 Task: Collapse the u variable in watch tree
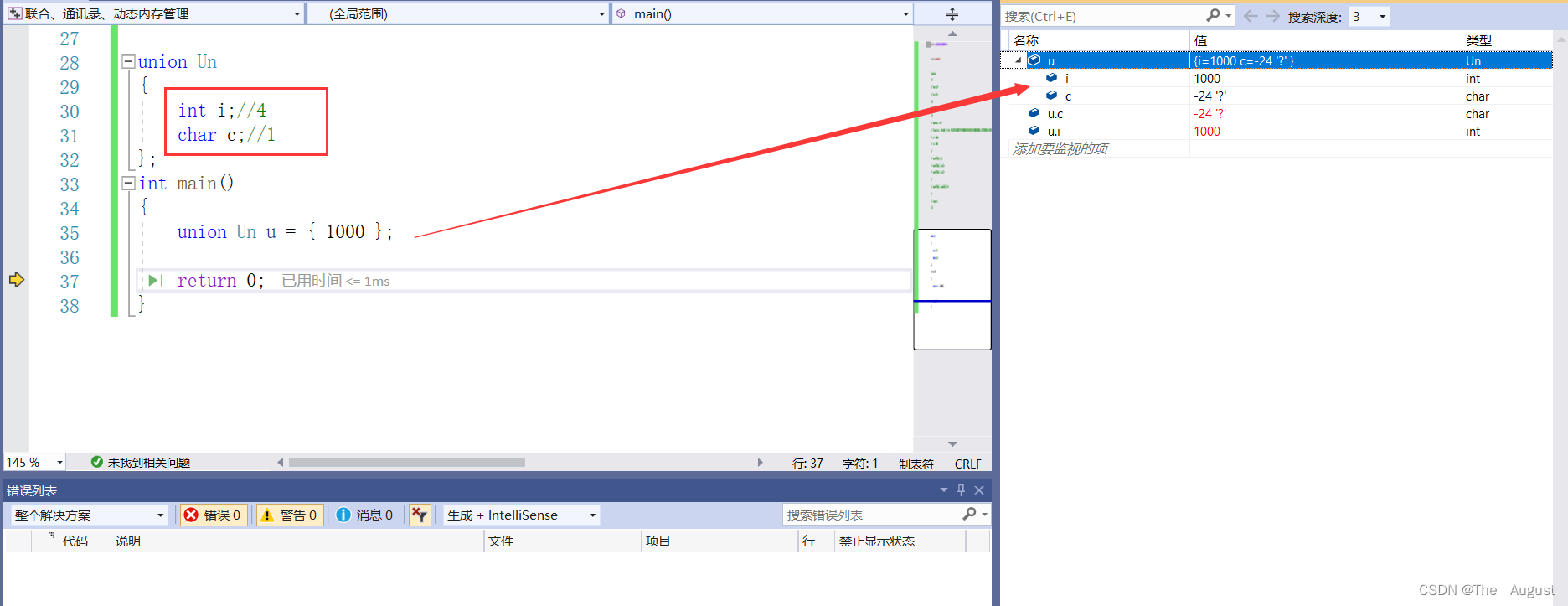1019,60
